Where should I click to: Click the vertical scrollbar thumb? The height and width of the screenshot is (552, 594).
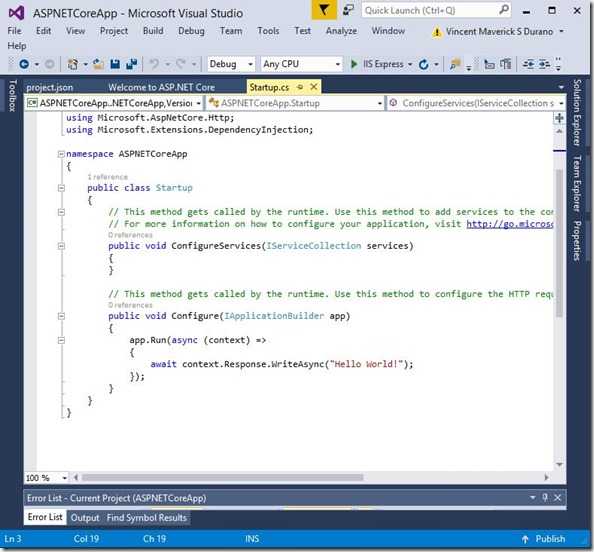[559, 242]
